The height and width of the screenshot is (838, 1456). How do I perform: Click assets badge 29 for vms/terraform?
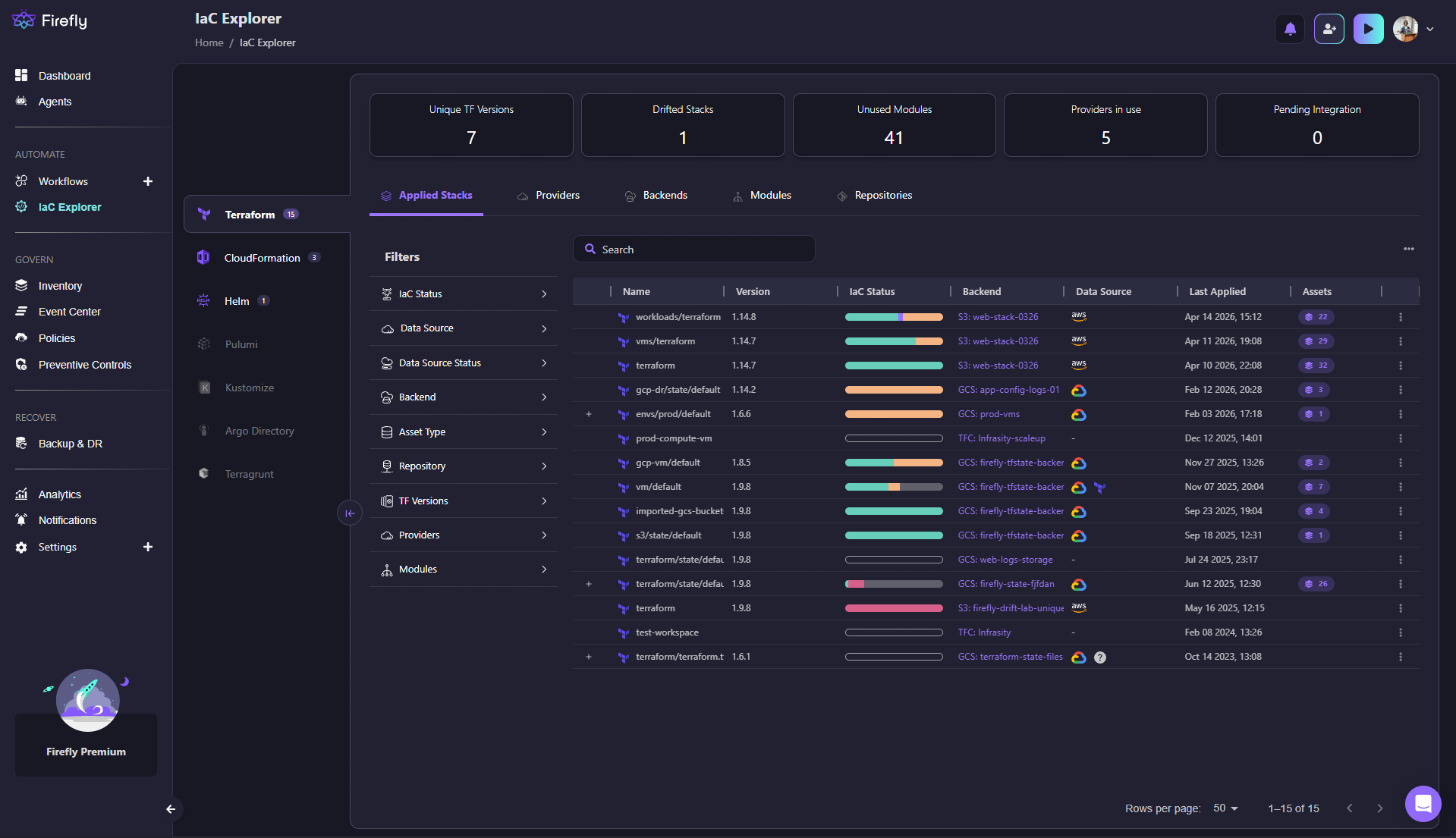(x=1316, y=341)
